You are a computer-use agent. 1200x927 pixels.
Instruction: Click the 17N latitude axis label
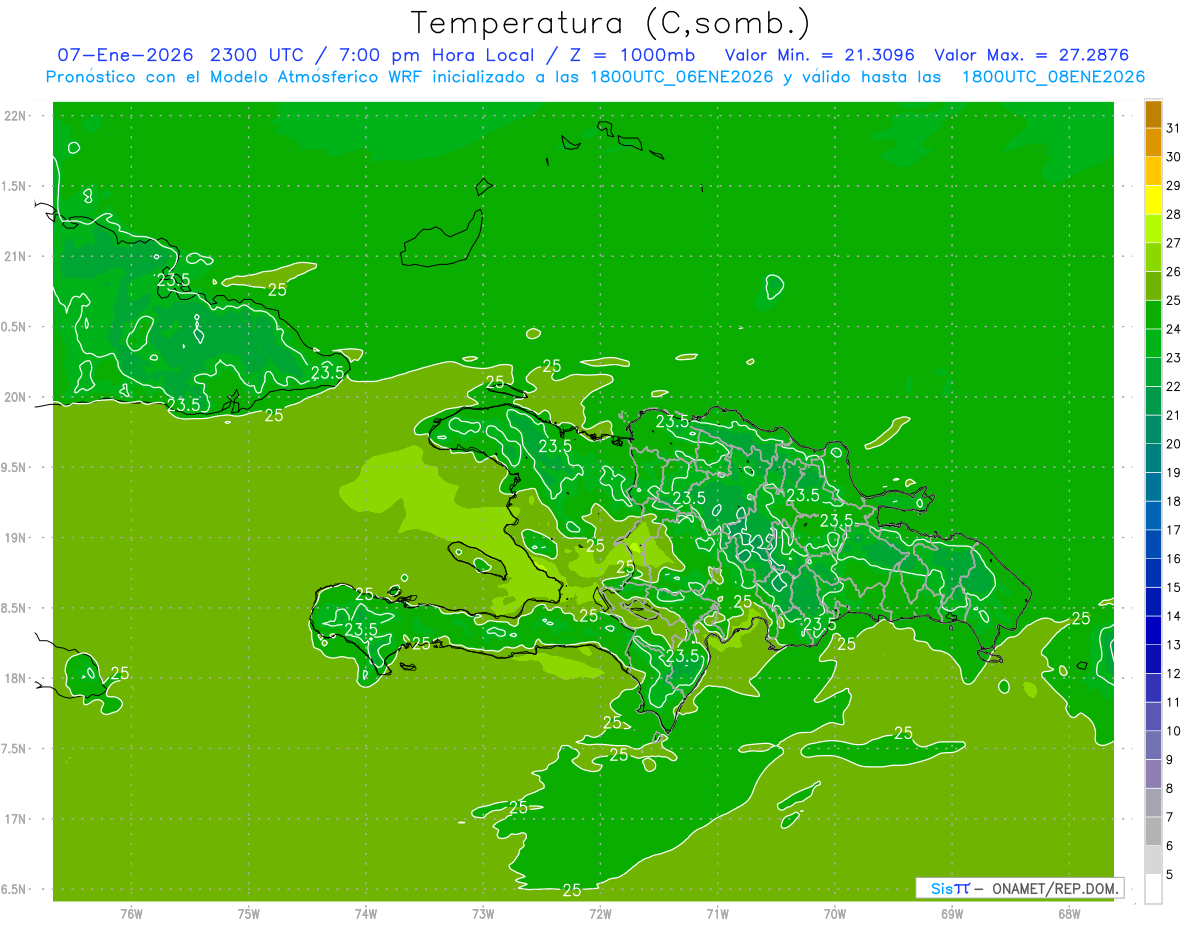(x=15, y=819)
